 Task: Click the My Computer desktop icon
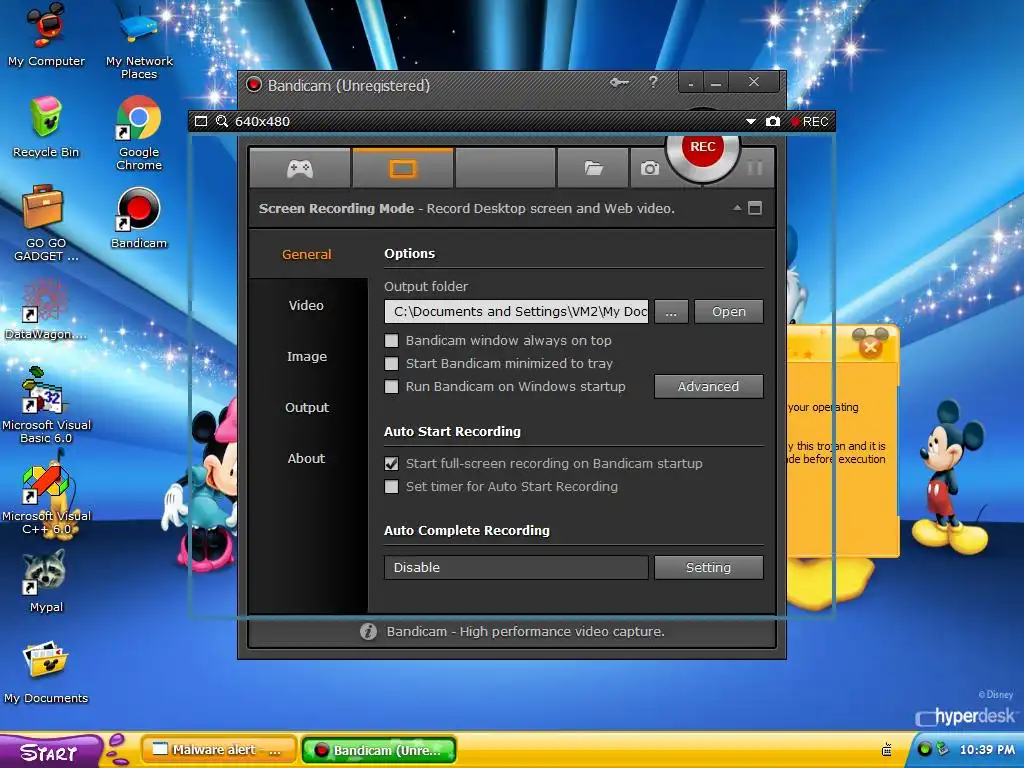pos(46,34)
